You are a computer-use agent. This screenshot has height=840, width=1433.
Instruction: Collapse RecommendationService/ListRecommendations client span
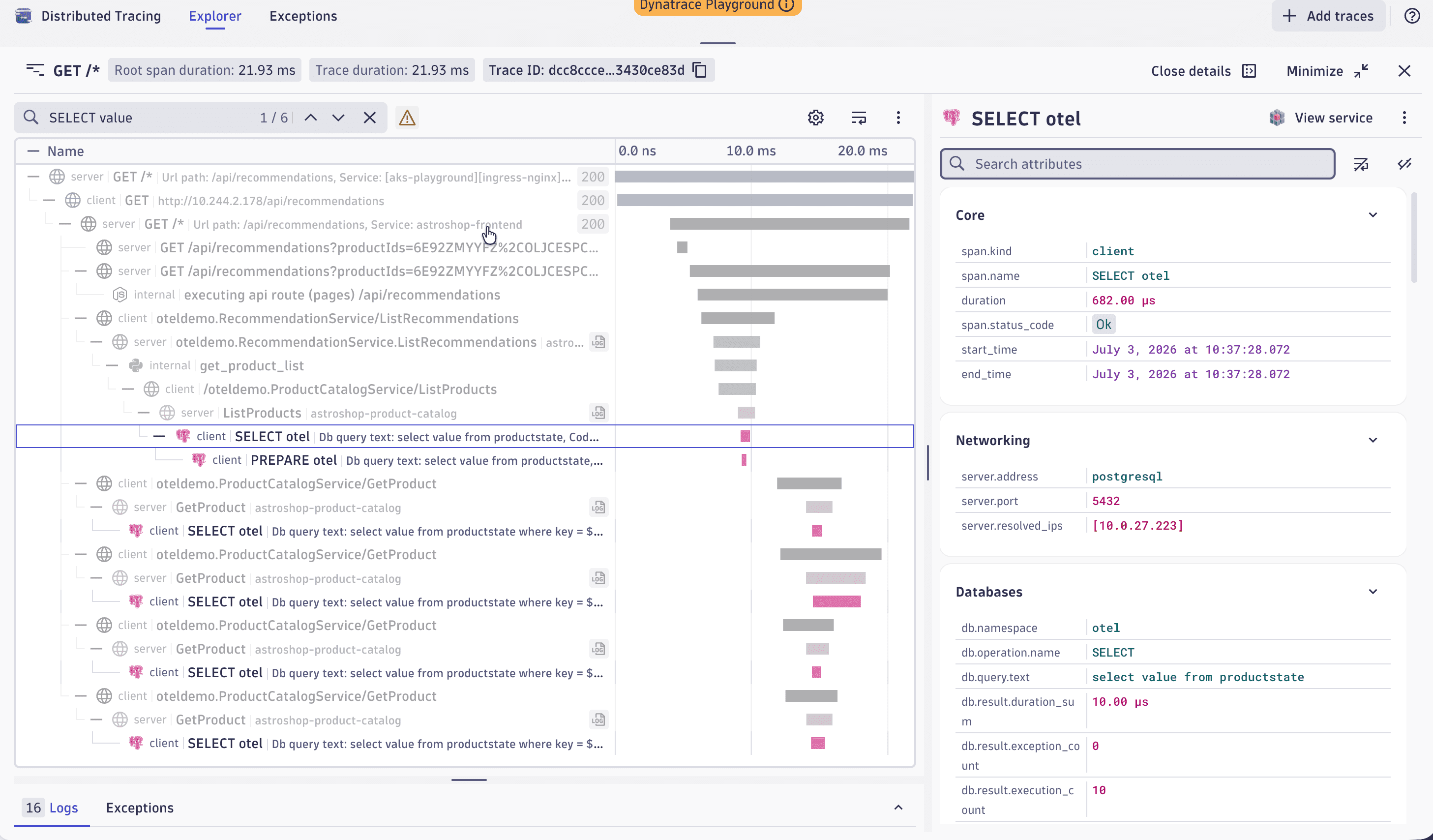click(x=81, y=319)
